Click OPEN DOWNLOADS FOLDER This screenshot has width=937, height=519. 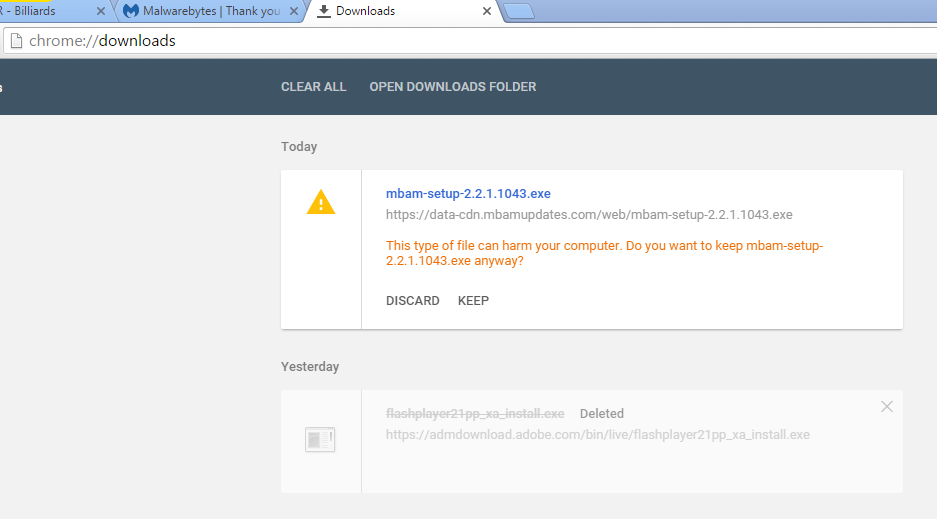coord(452,87)
